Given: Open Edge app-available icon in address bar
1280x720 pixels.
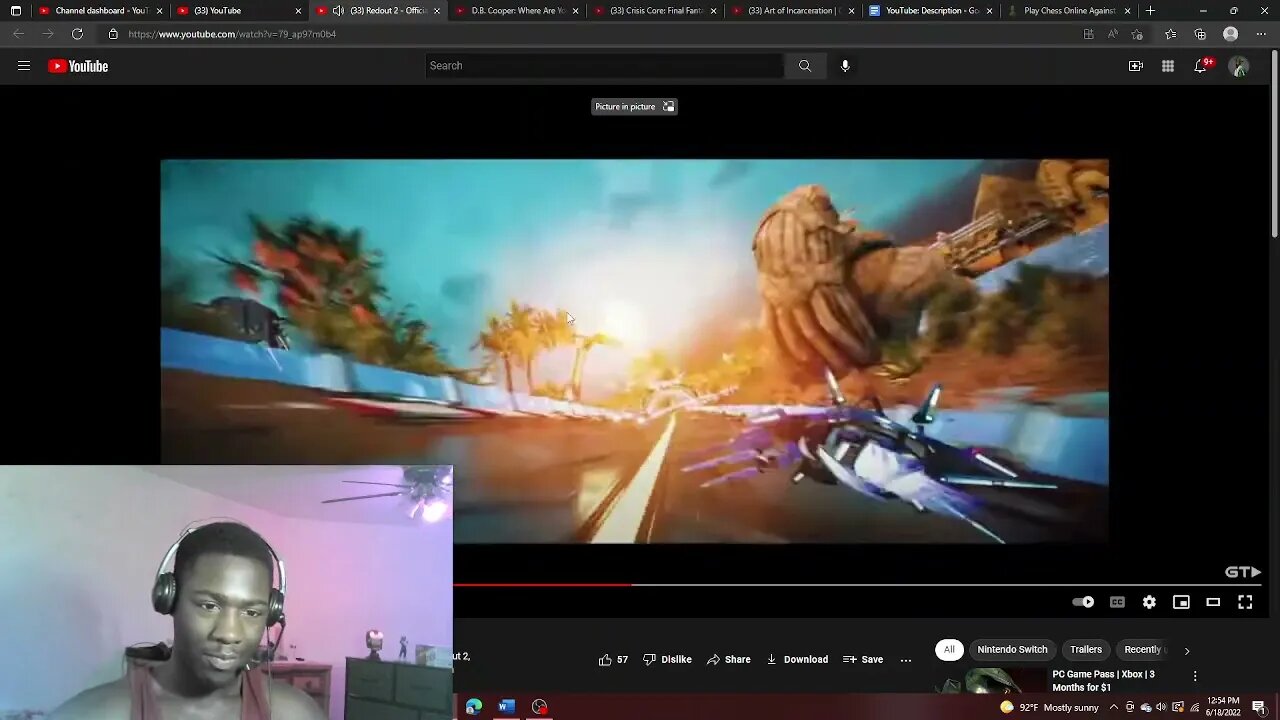Looking at the screenshot, I should click(1089, 34).
